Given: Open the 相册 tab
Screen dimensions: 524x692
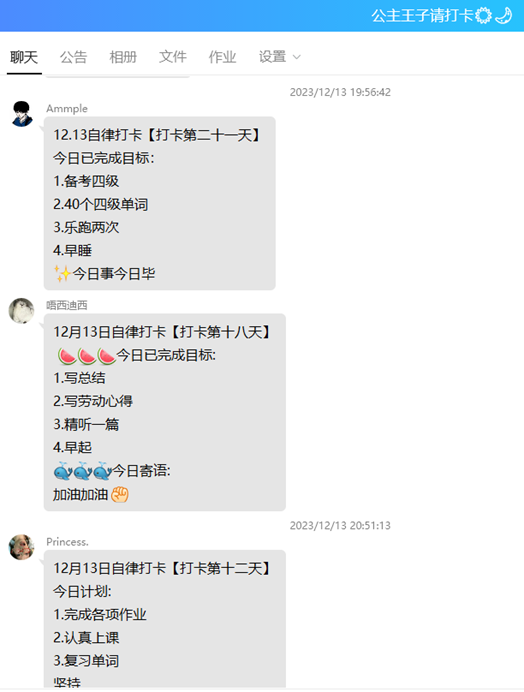Looking at the screenshot, I should coord(123,57).
